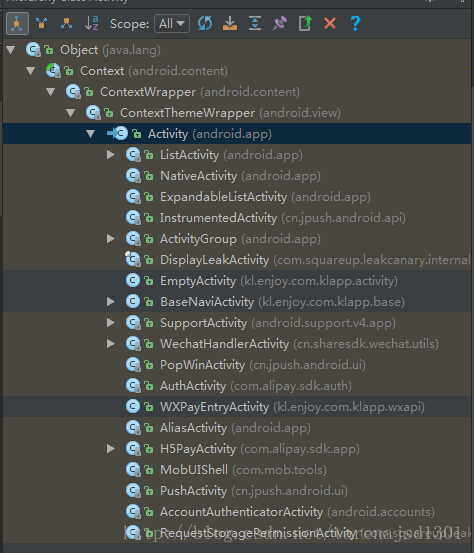Select the ContextWrapper class row
Screen dimensions: 474x553
tap(237, 92)
